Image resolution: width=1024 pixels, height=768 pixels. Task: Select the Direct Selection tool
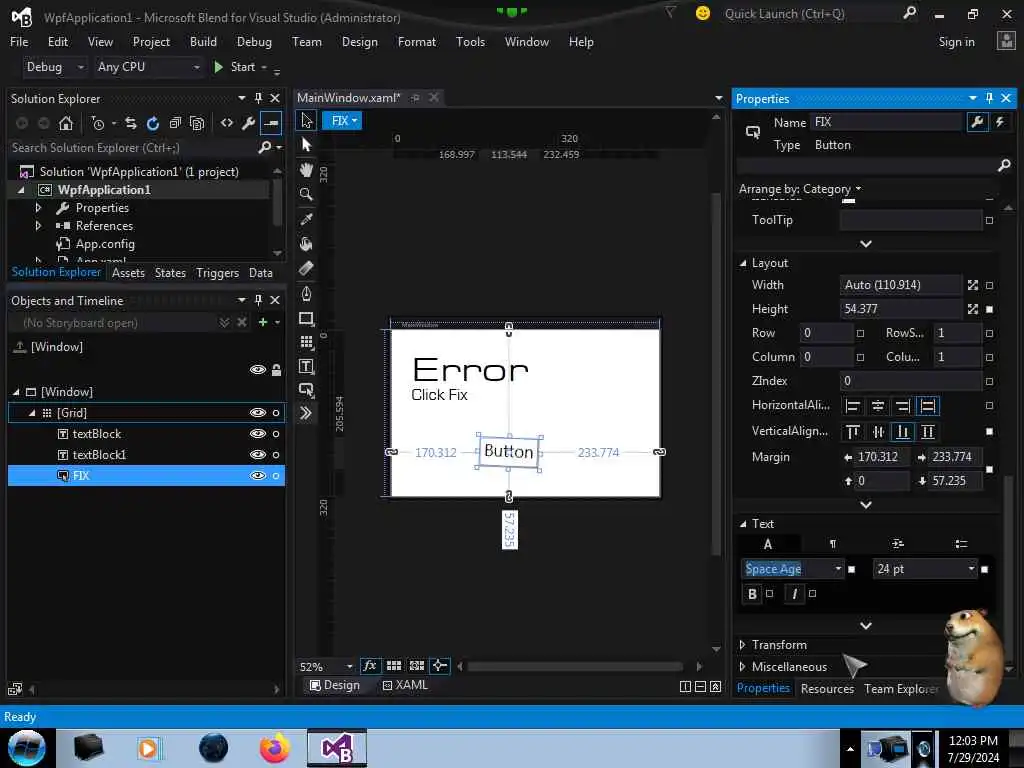click(x=306, y=145)
